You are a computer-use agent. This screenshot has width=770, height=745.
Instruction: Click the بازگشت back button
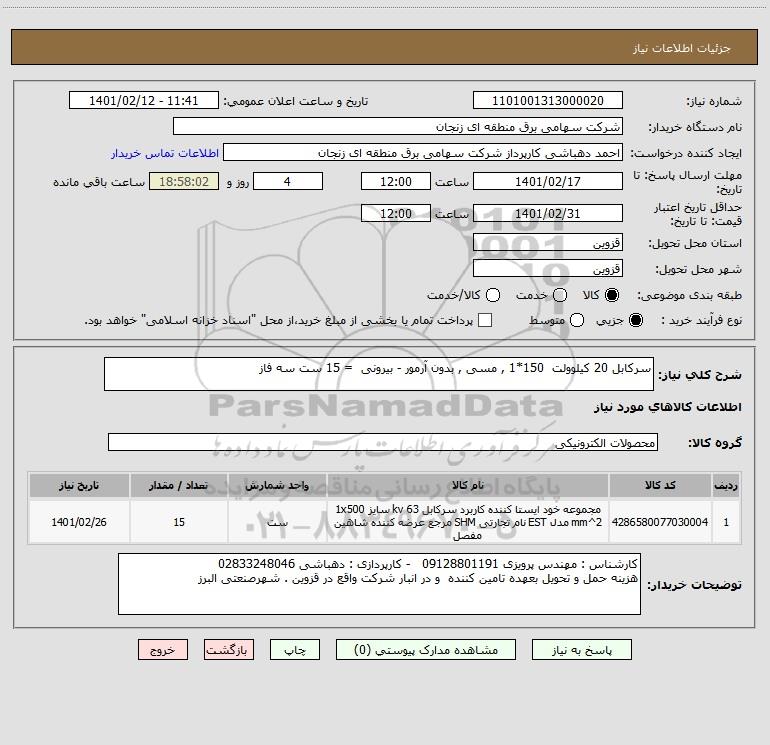229,650
